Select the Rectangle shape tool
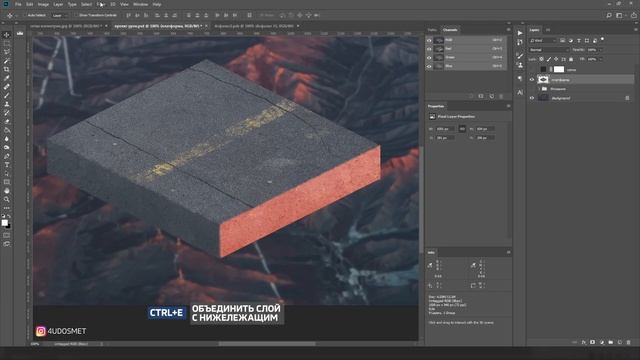This screenshot has height=360, width=640. point(6,182)
